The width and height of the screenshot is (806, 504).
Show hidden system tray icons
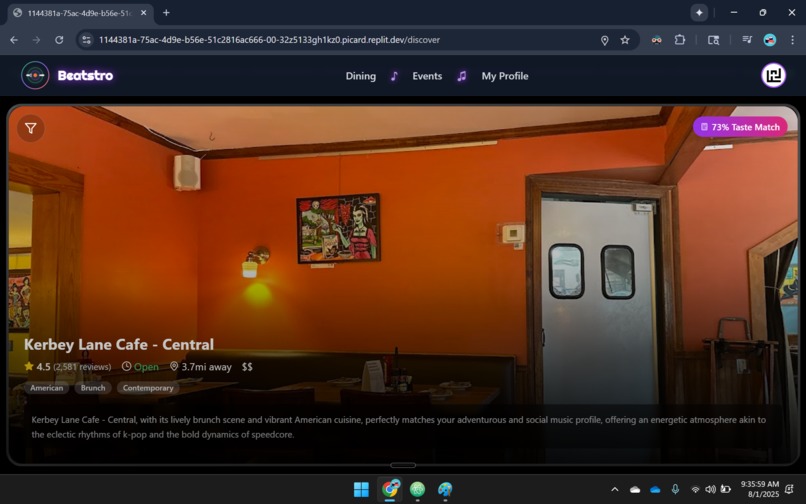[x=615, y=489]
